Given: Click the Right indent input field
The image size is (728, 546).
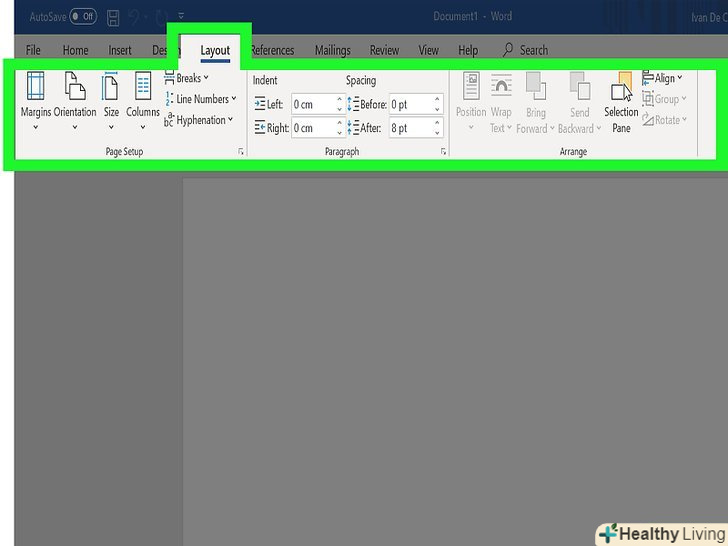Looking at the screenshot, I should point(313,128).
